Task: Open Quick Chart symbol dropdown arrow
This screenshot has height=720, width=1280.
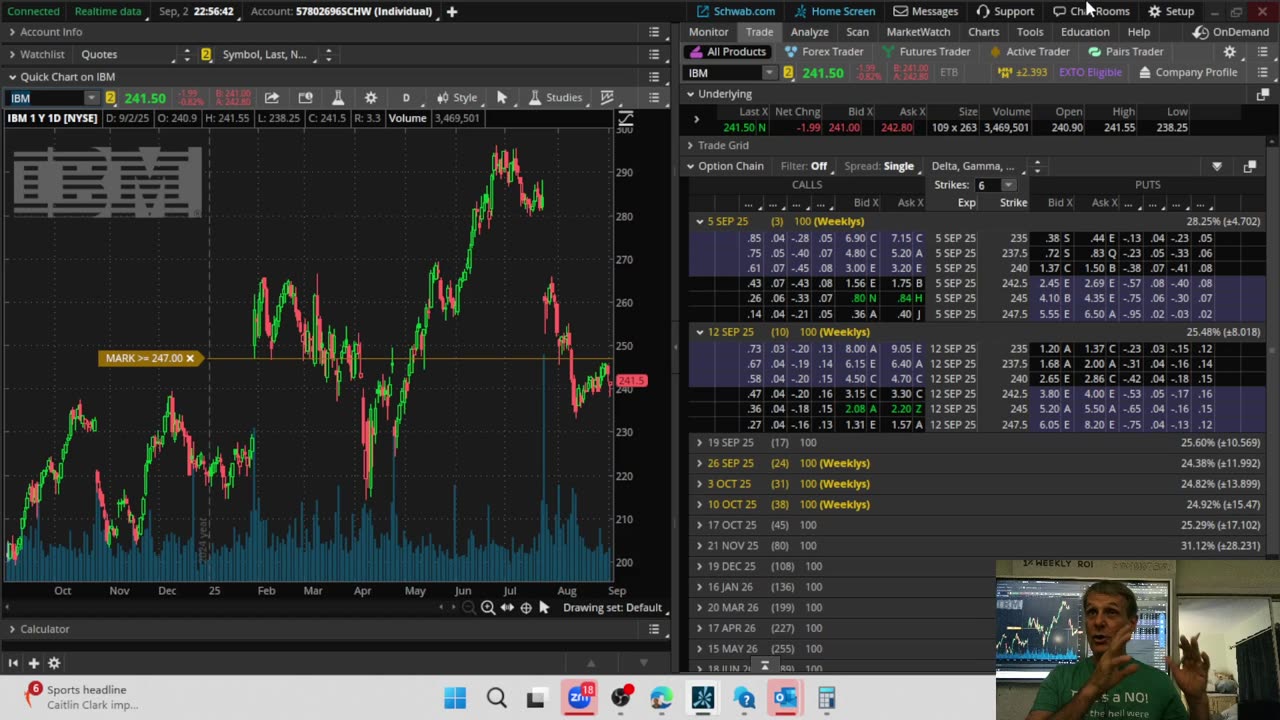Action: pos(91,98)
